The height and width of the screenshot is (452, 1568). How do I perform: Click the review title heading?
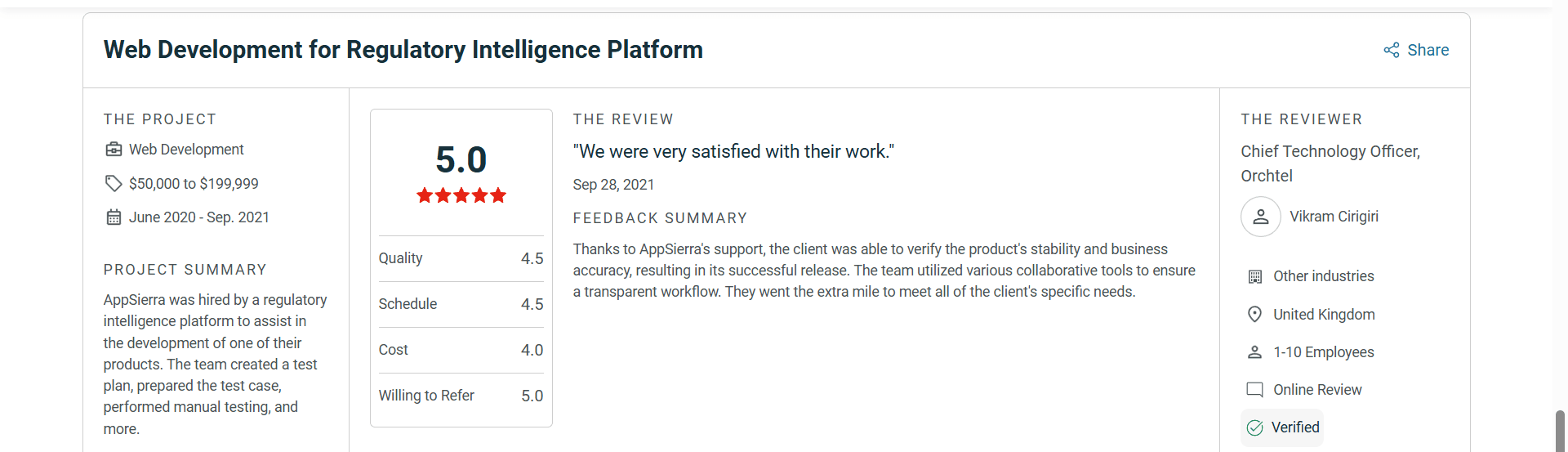[403, 50]
